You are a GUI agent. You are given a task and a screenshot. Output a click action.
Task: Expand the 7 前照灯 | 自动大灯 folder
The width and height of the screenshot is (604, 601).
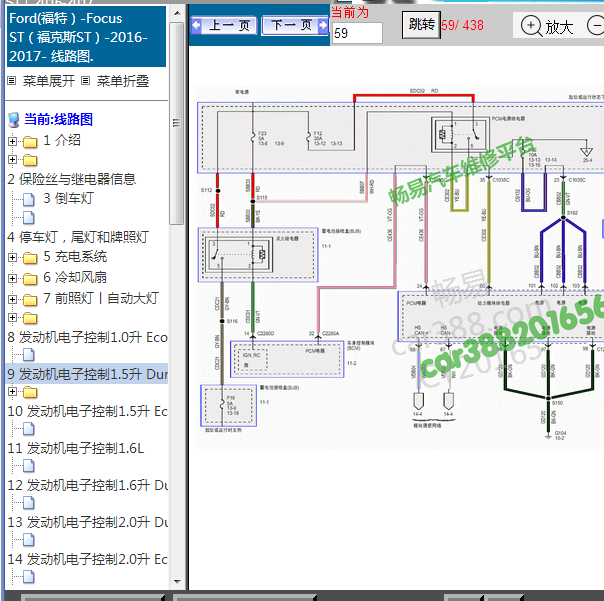tap(12, 299)
